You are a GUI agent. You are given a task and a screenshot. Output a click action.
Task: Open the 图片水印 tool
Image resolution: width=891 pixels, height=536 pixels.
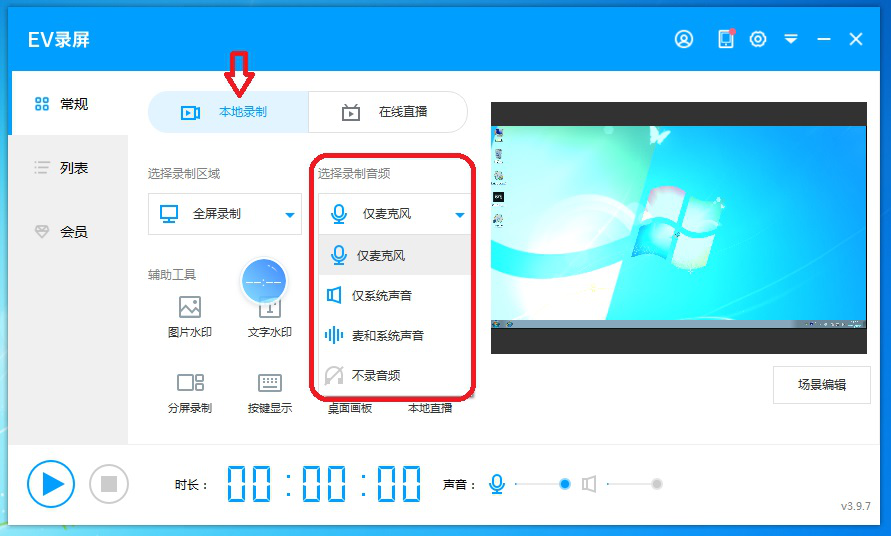coord(190,317)
